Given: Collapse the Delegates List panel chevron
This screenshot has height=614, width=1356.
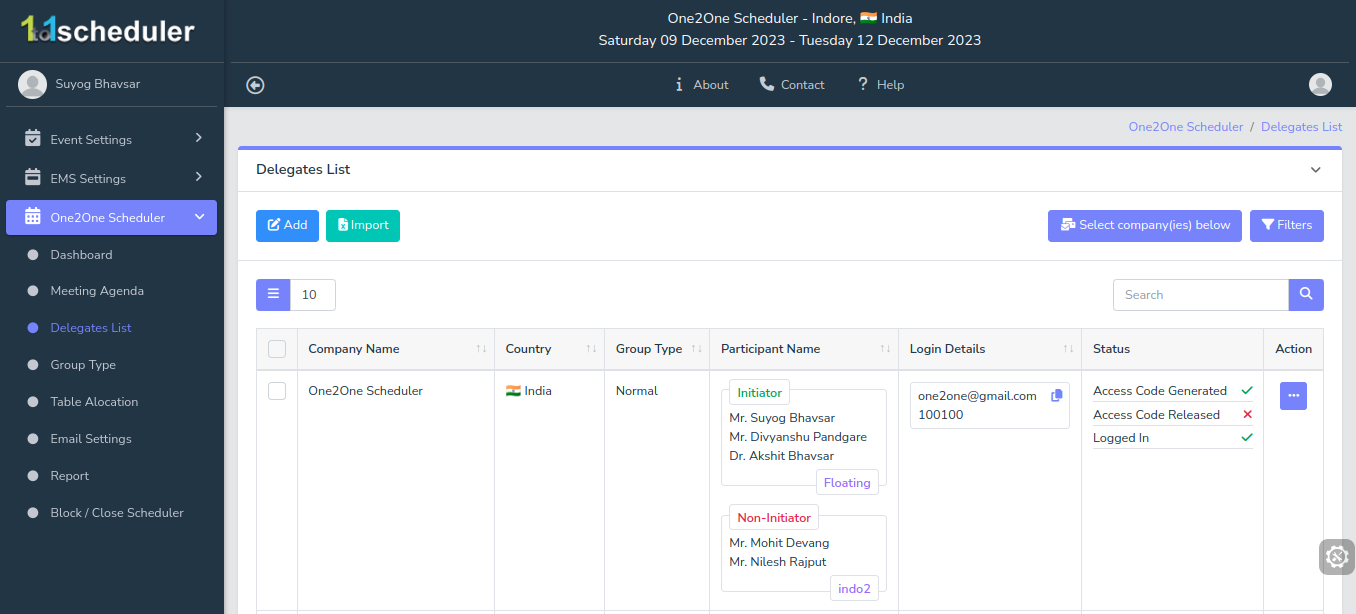Looking at the screenshot, I should (x=1316, y=170).
